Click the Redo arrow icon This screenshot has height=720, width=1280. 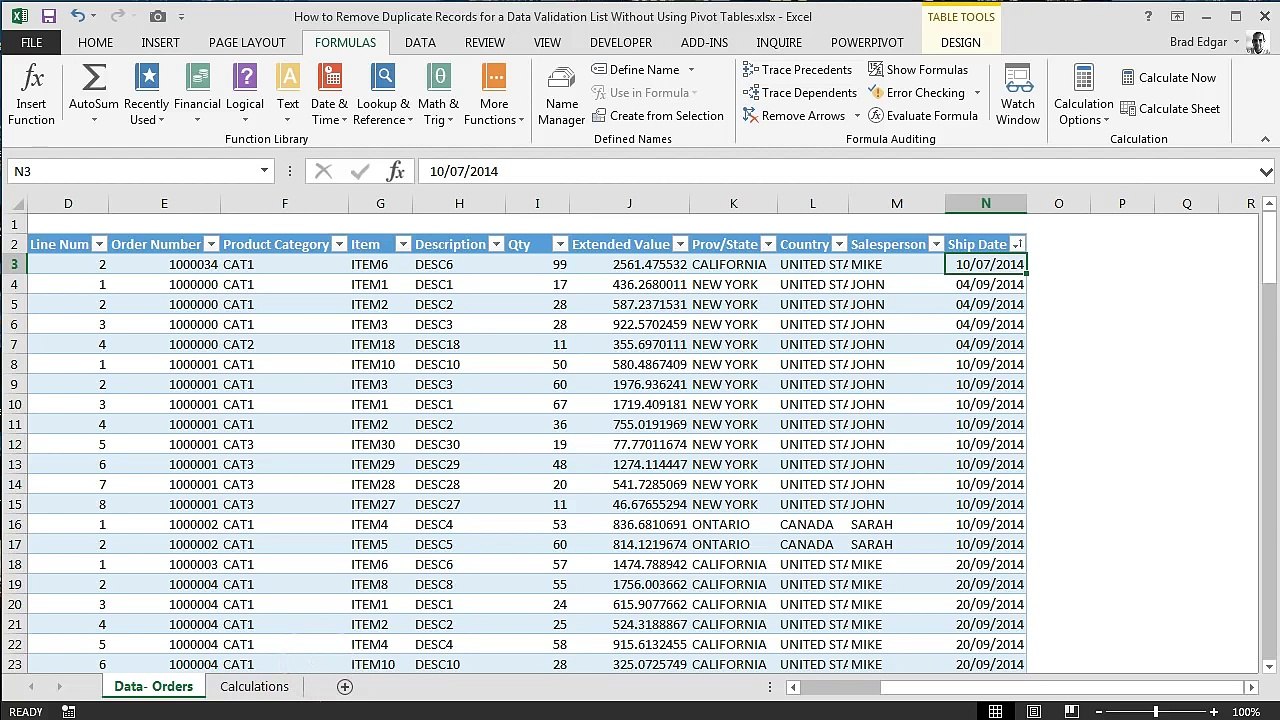coord(117,16)
